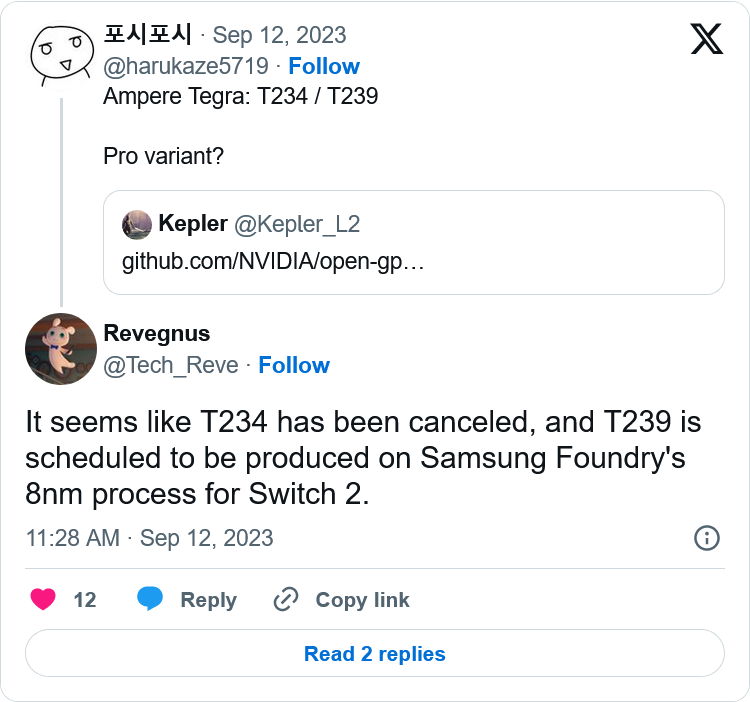Open the Revegnus display name
This screenshot has width=750, height=702.
coord(157,333)
